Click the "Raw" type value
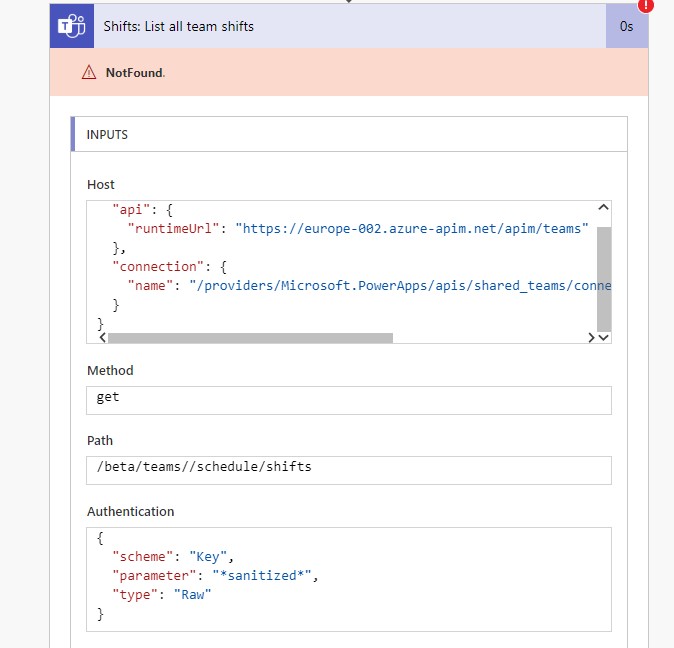The height and width of the screenshot is (648, 674). coord(193,595)
